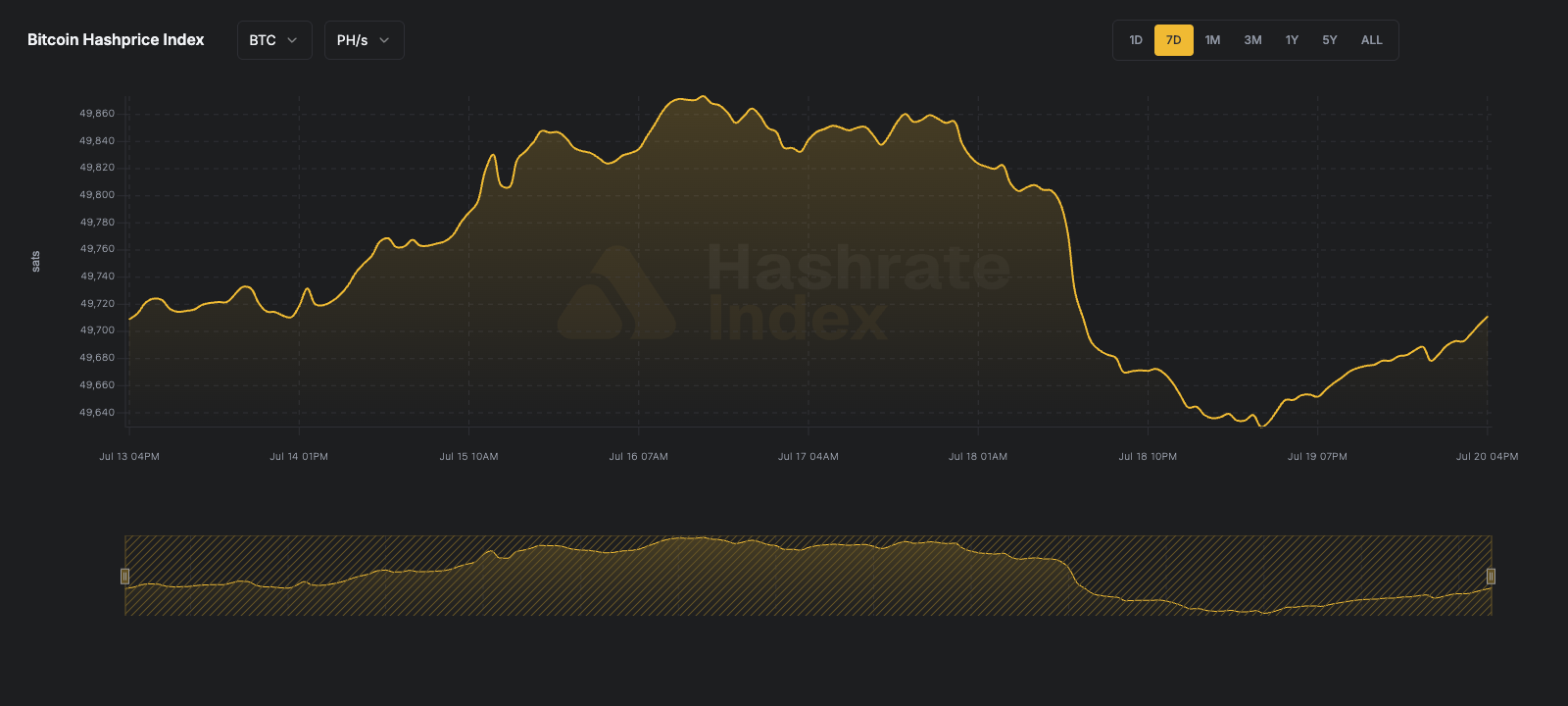Click the Jul 18 10PM axis label
This screenshot has height=706, width=1568.
point(1148,457)
